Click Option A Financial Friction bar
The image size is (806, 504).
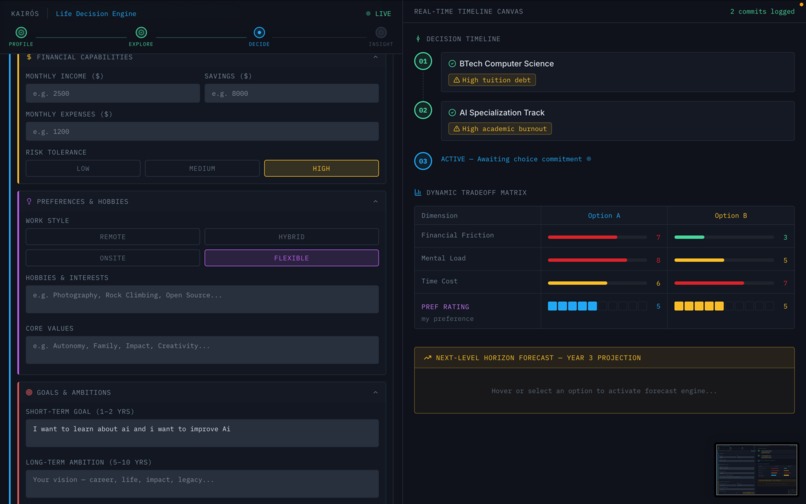click(x=597, y=237)
